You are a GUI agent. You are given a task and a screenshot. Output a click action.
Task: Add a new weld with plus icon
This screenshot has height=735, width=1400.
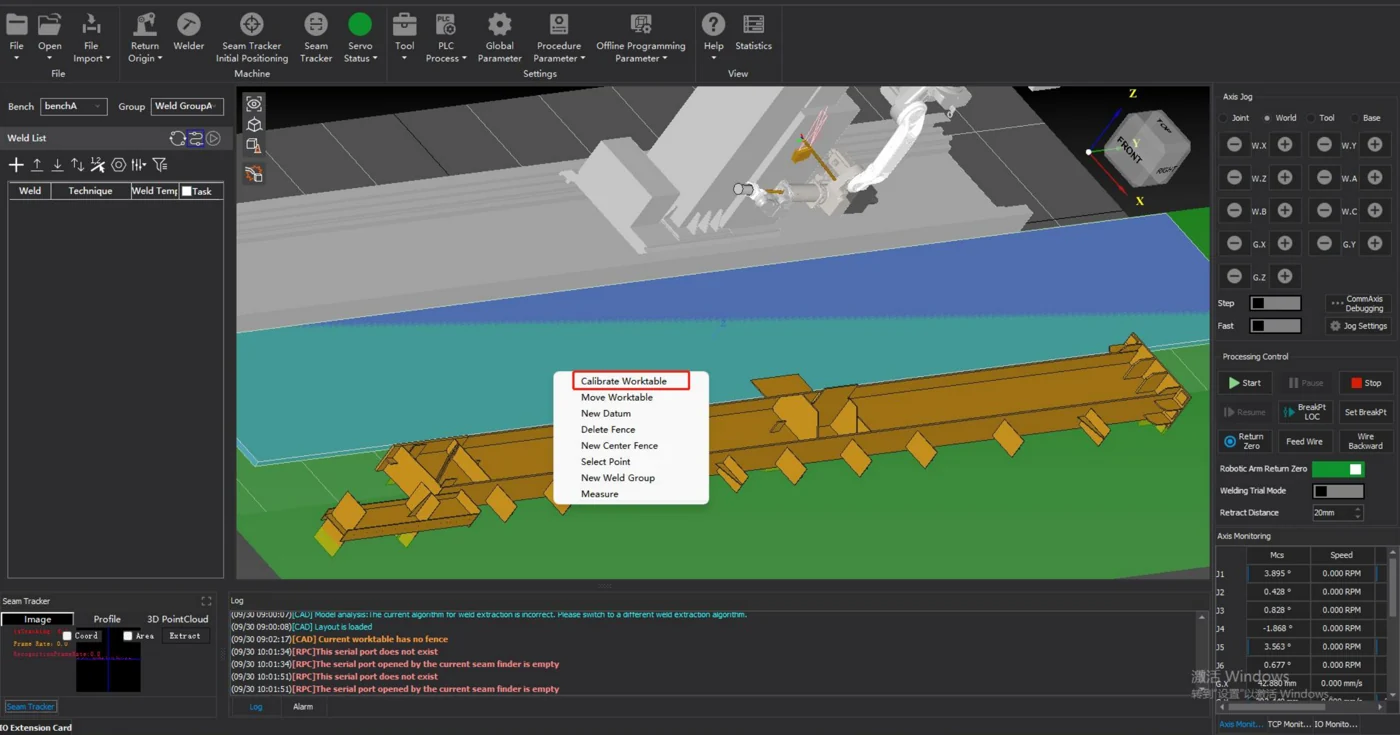point(16,165)
